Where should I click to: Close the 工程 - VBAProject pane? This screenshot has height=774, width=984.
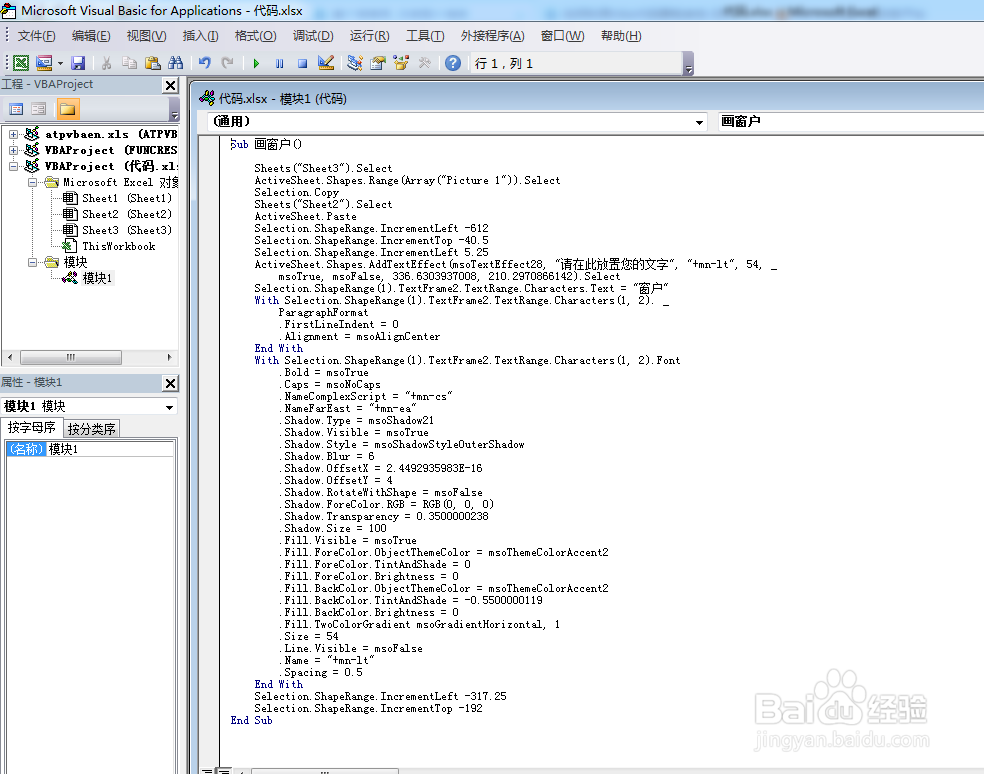170,85
